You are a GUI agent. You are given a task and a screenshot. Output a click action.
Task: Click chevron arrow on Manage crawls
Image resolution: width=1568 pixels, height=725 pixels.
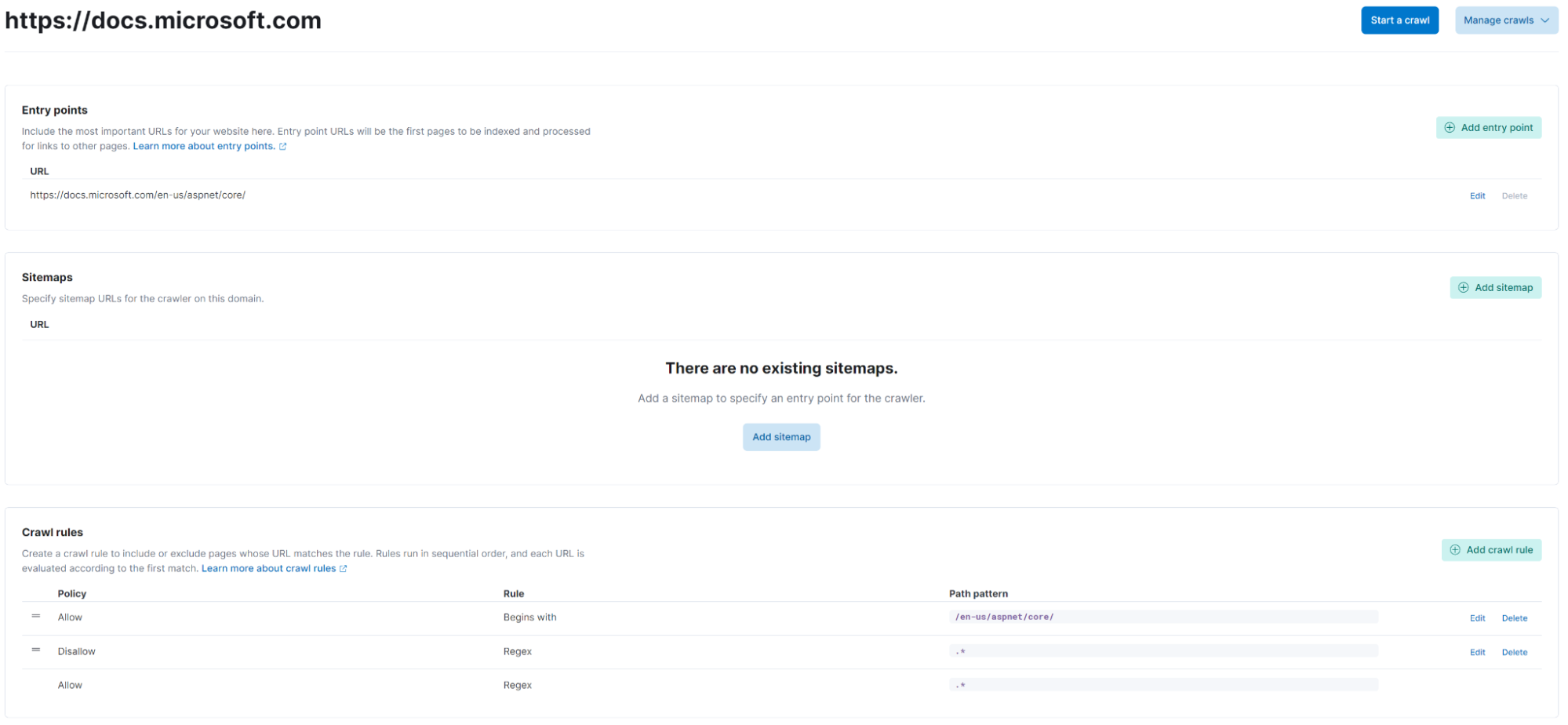[x=1544, y=20]
